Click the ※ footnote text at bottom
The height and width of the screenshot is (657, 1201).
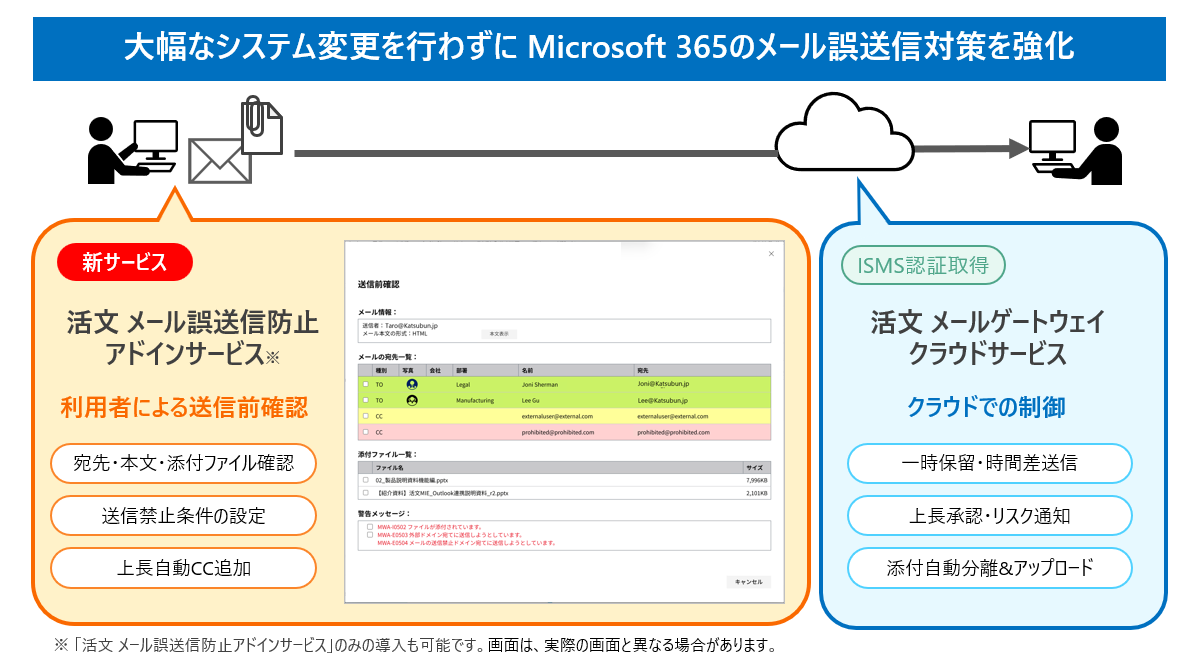tap(414, 645)
